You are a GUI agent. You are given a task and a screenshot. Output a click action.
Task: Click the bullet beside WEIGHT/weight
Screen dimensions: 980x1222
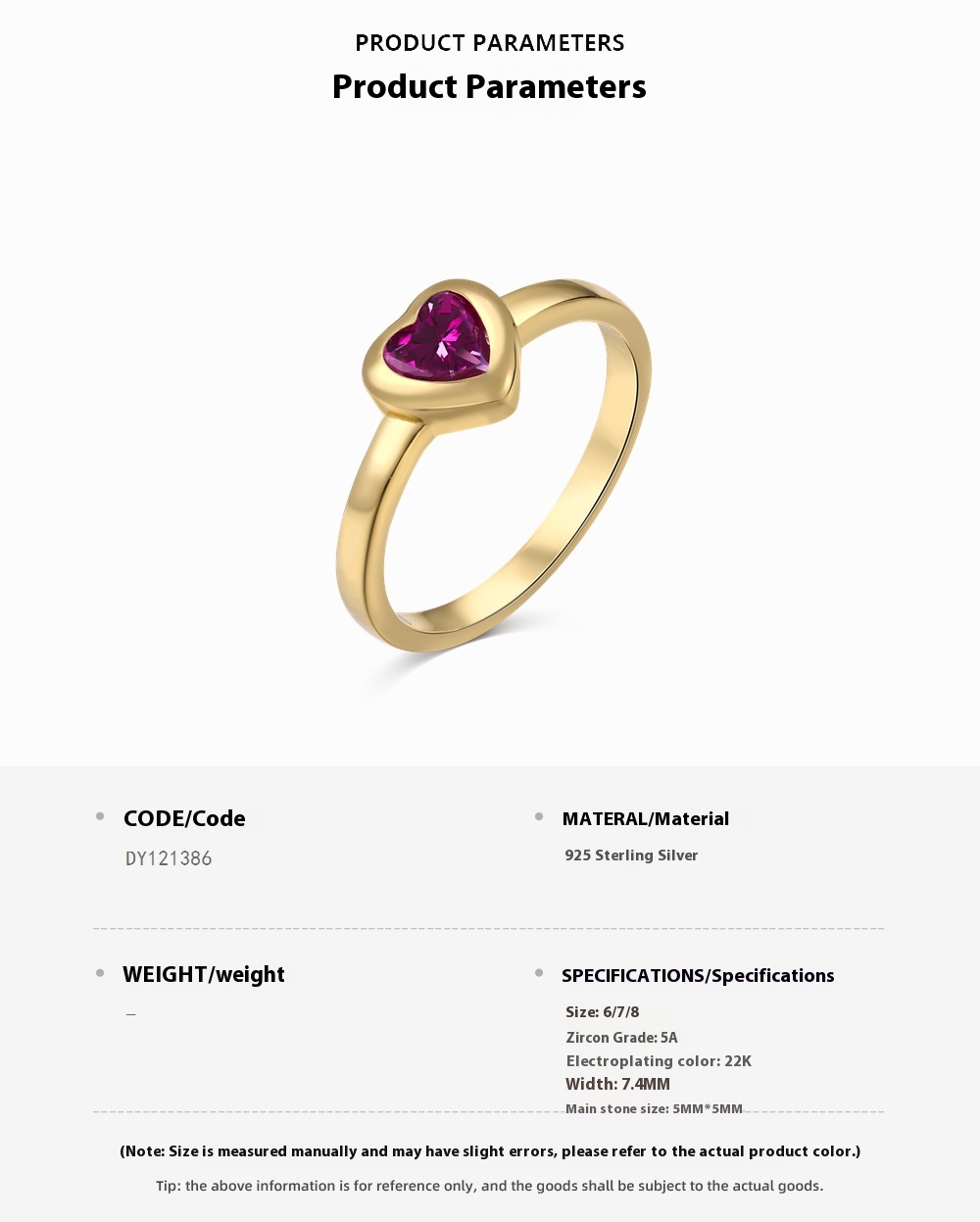click(x=100, y=973)
